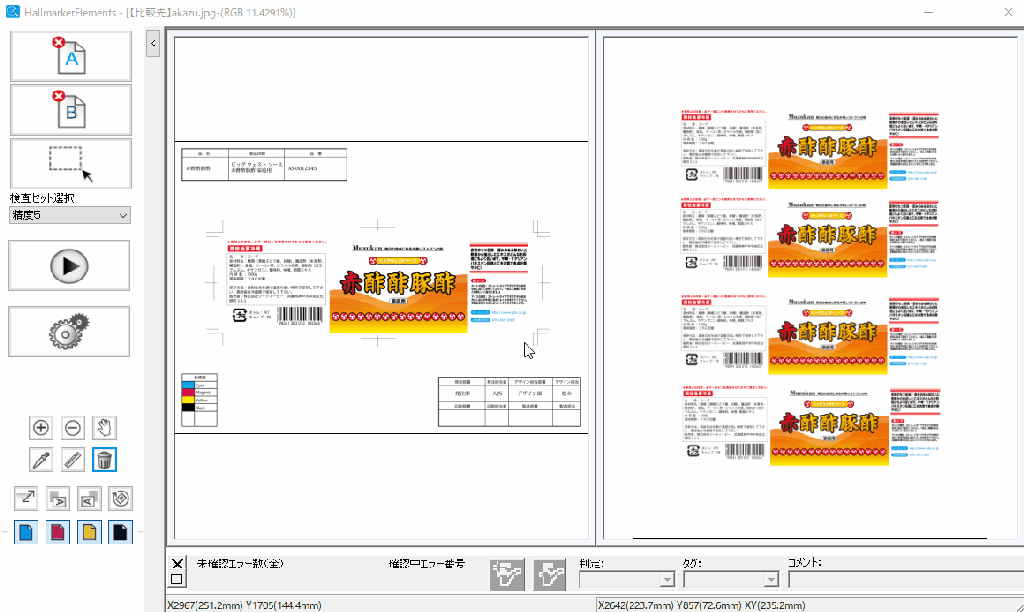
Task: Click the top label in right pane
Action: pyautogui.click(x=810, y=150)
